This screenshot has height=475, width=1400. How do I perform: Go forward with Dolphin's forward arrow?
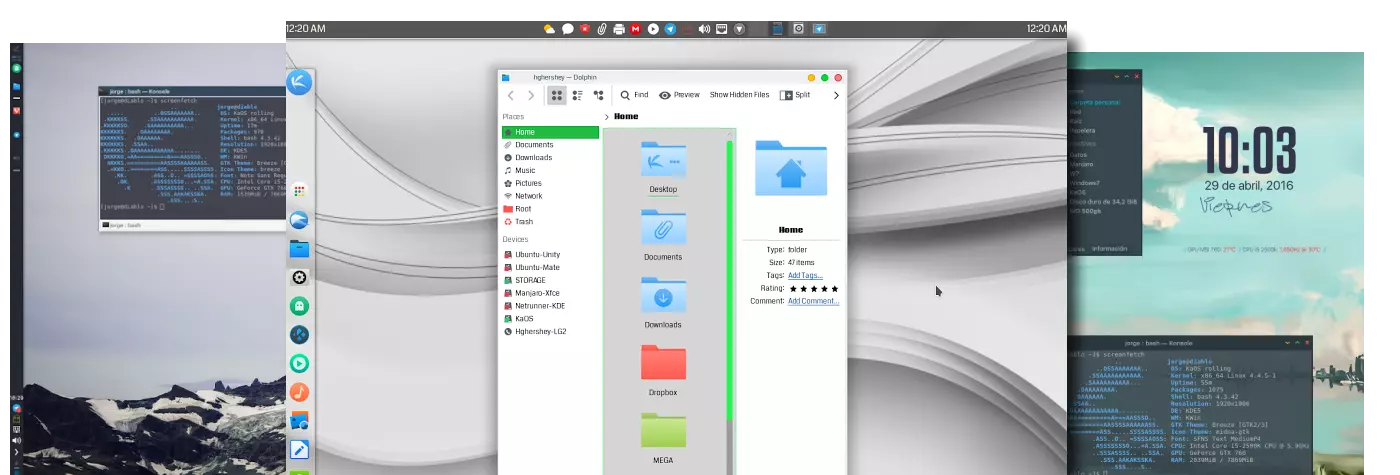(x=531, y=96)
